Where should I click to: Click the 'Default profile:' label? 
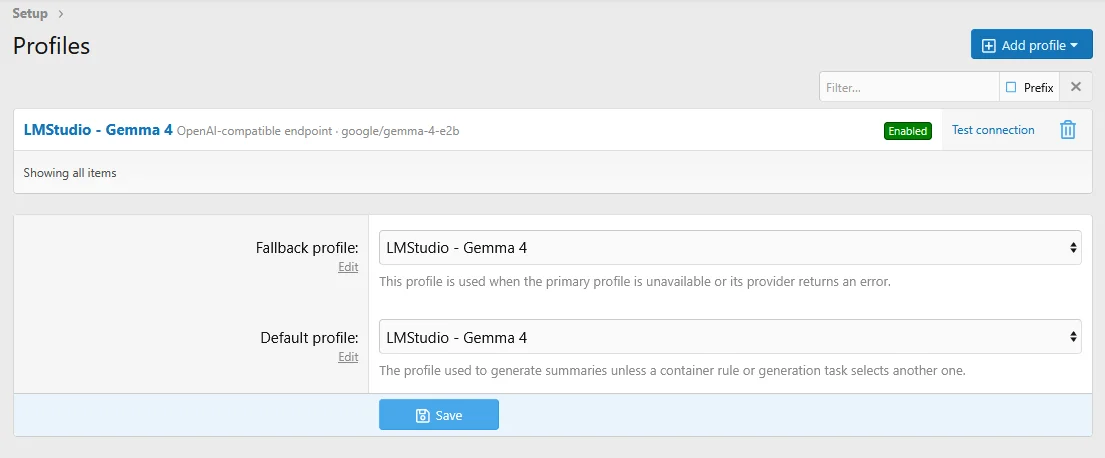[309, 338]
